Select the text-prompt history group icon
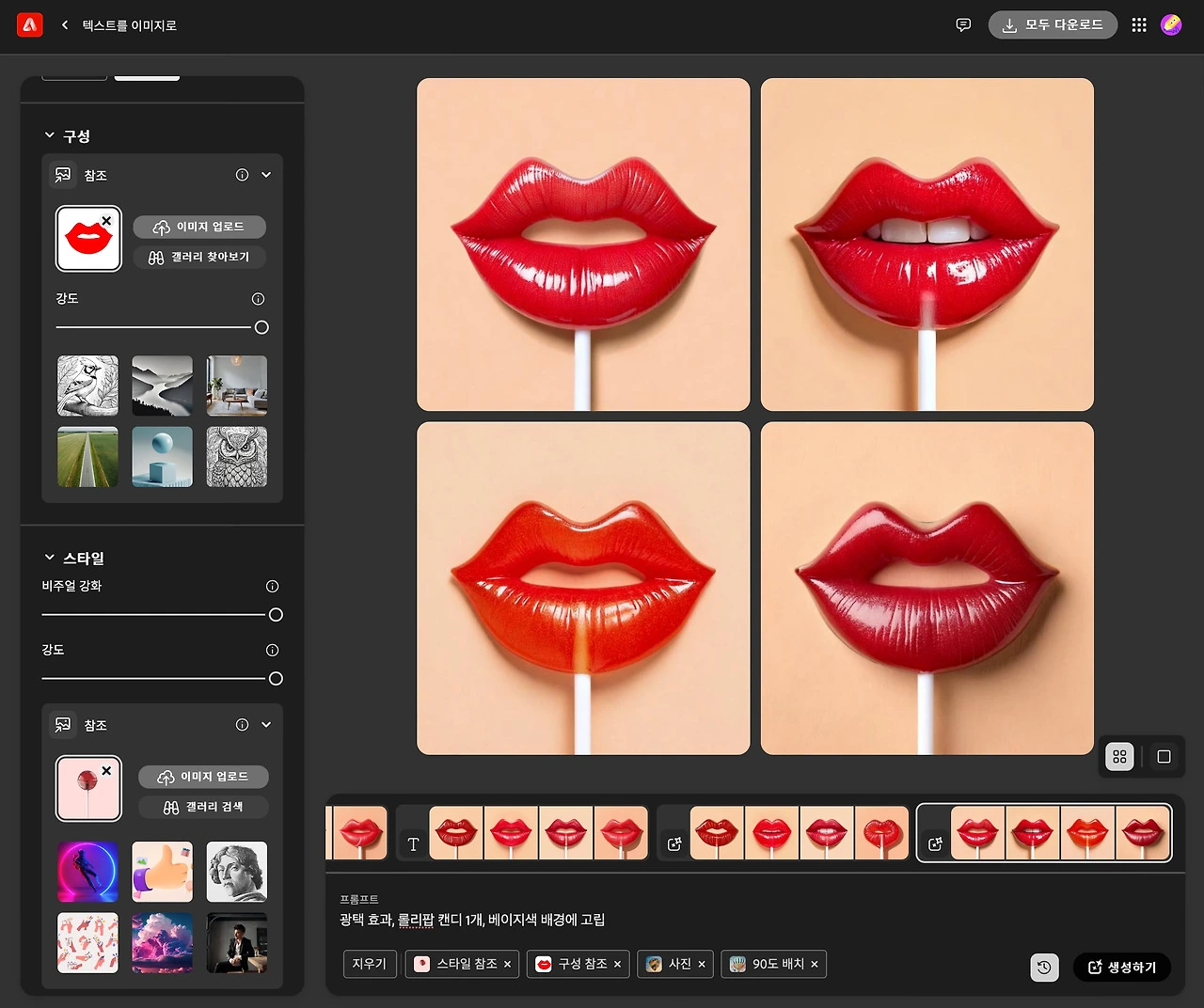Screen dimensions: 1204x1008 tap(413, 844)
